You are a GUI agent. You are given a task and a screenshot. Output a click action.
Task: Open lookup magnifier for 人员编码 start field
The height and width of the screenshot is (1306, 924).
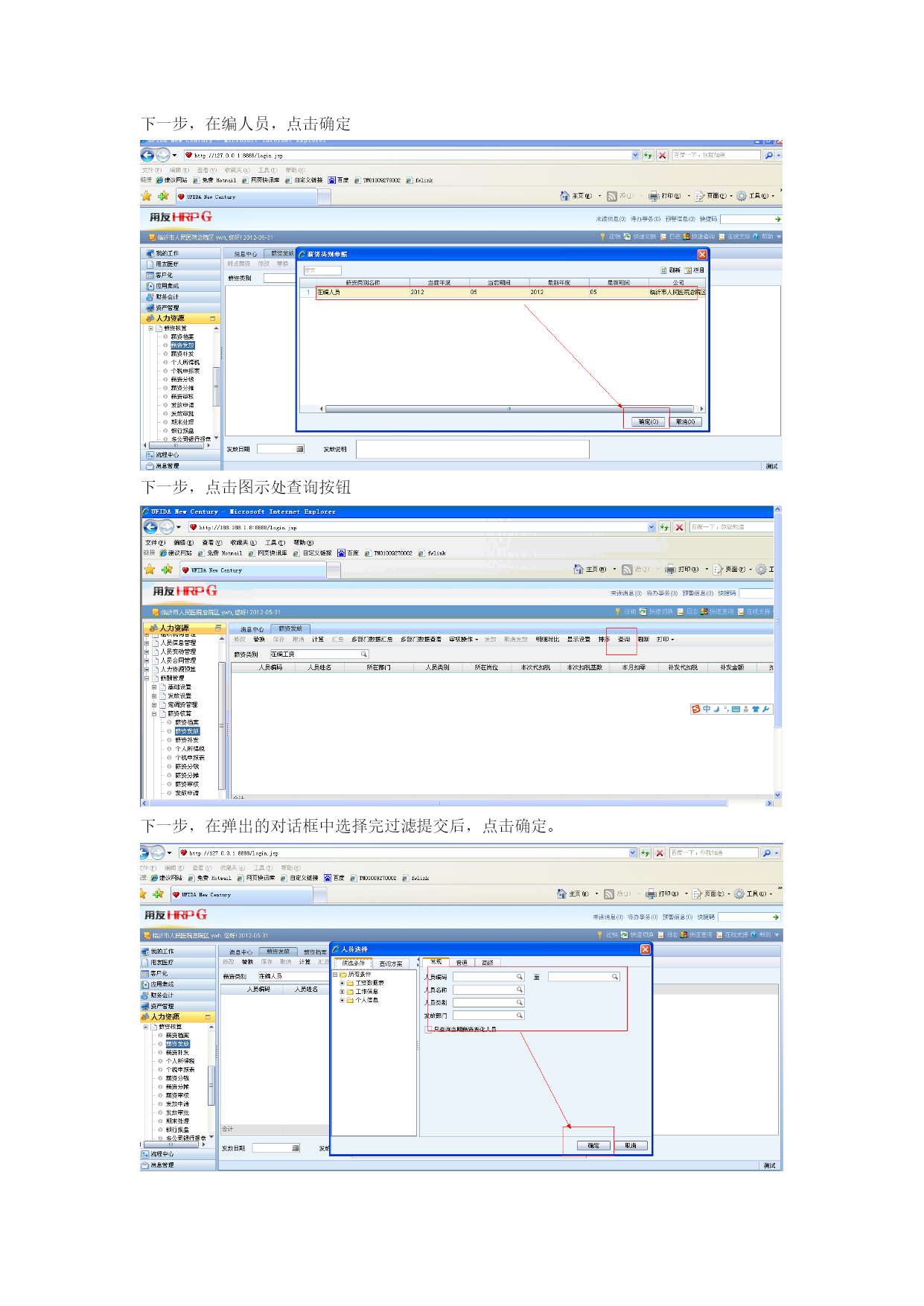click(520, 977)
